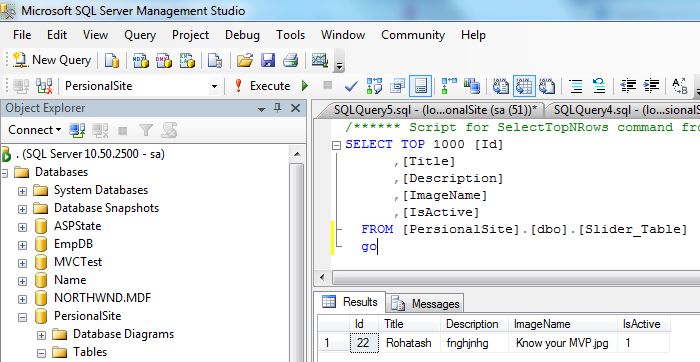Uncomment the selected lines
Screen dimensions: 700x362
click(x=599, y=86)
